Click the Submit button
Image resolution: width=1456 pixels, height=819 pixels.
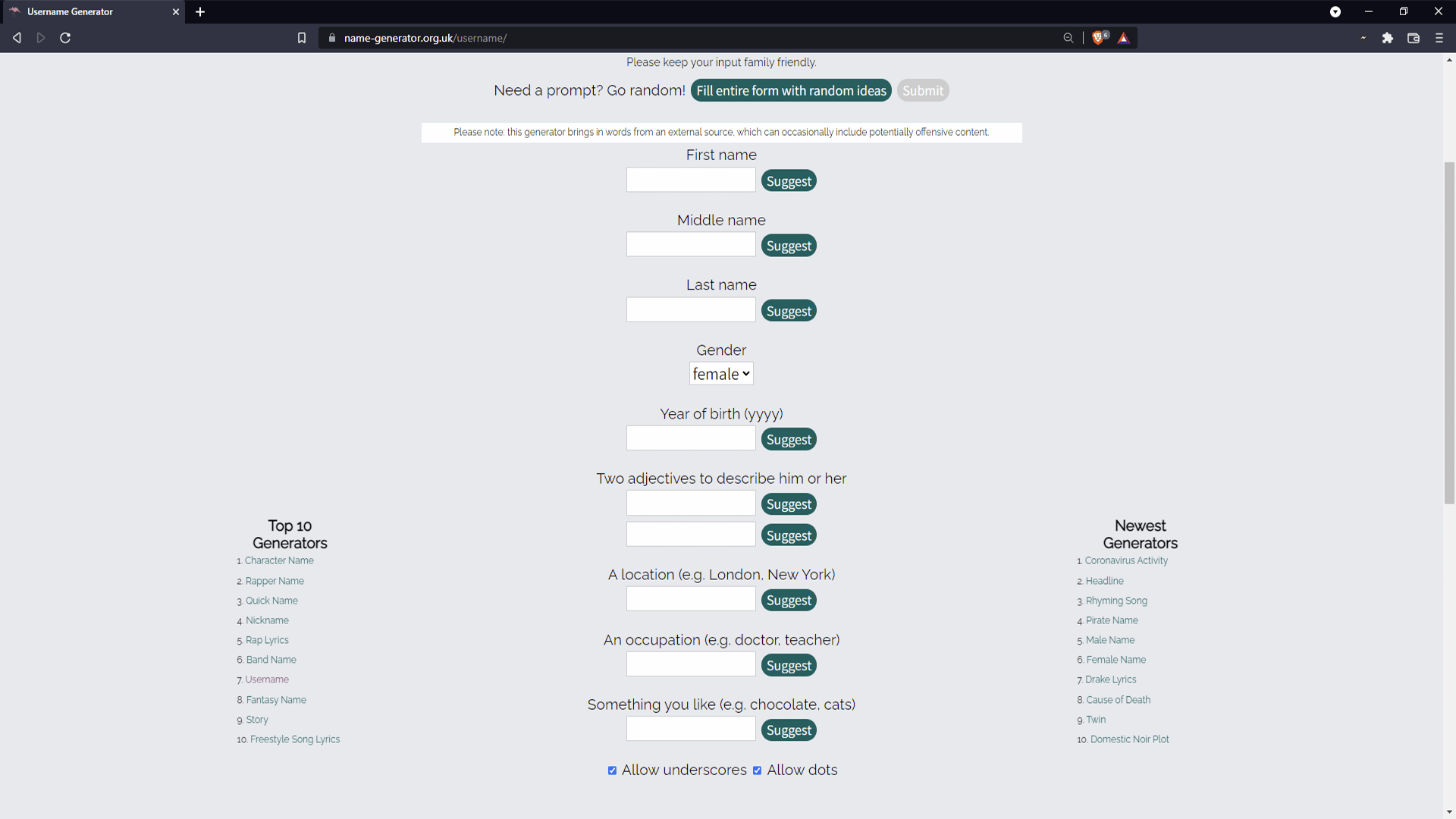(x=923, y=90)
